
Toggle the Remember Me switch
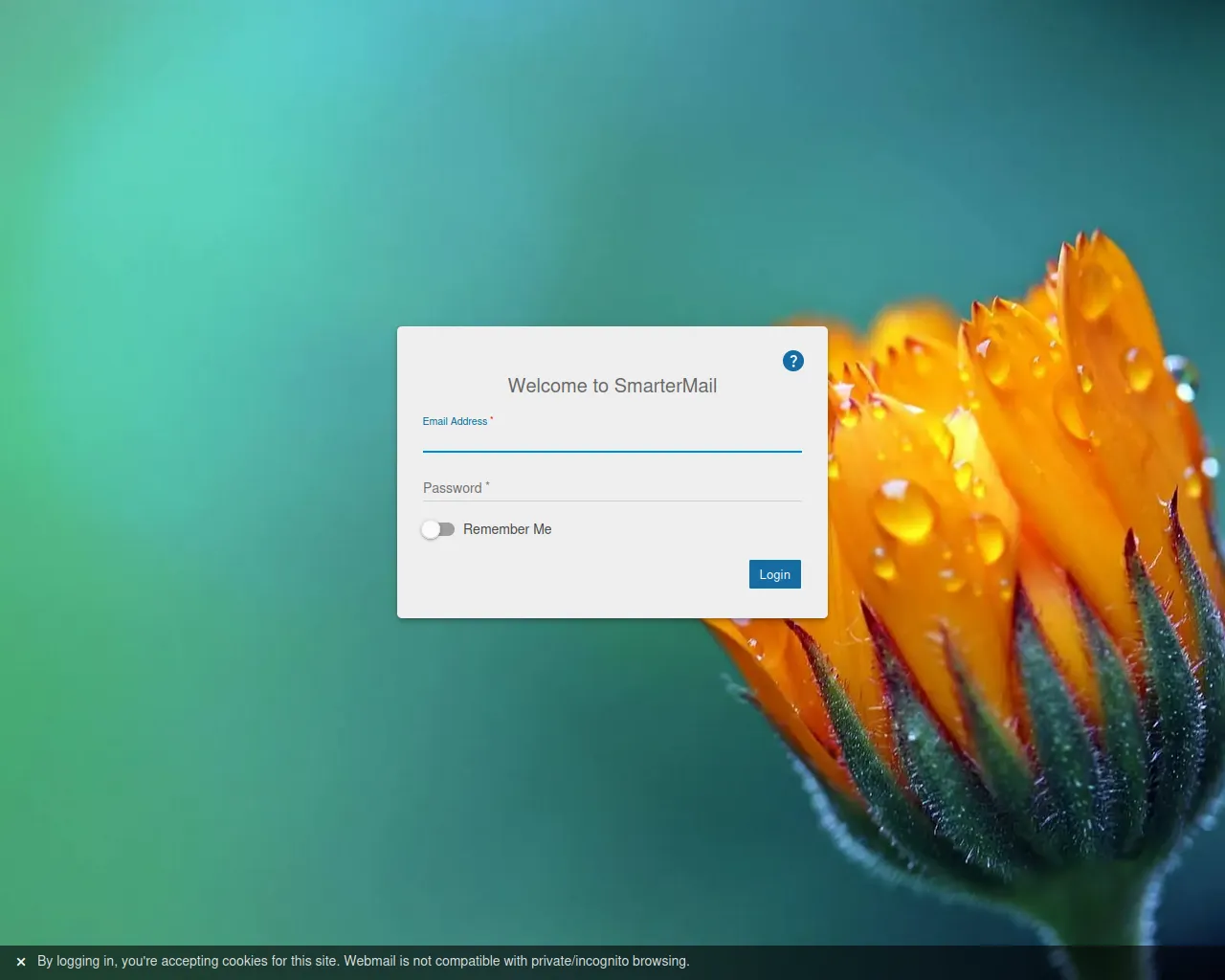(x=438, y=529)
